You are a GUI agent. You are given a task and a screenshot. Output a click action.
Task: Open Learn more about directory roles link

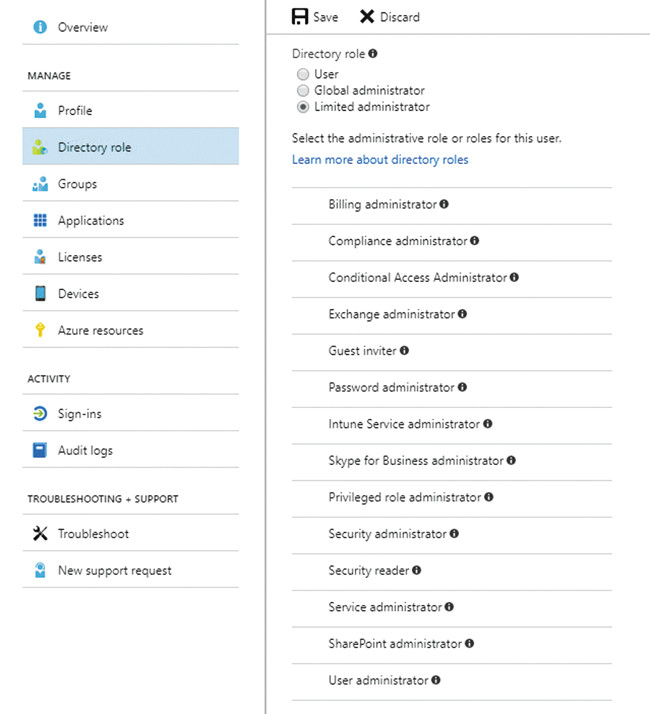pos(380,160)
